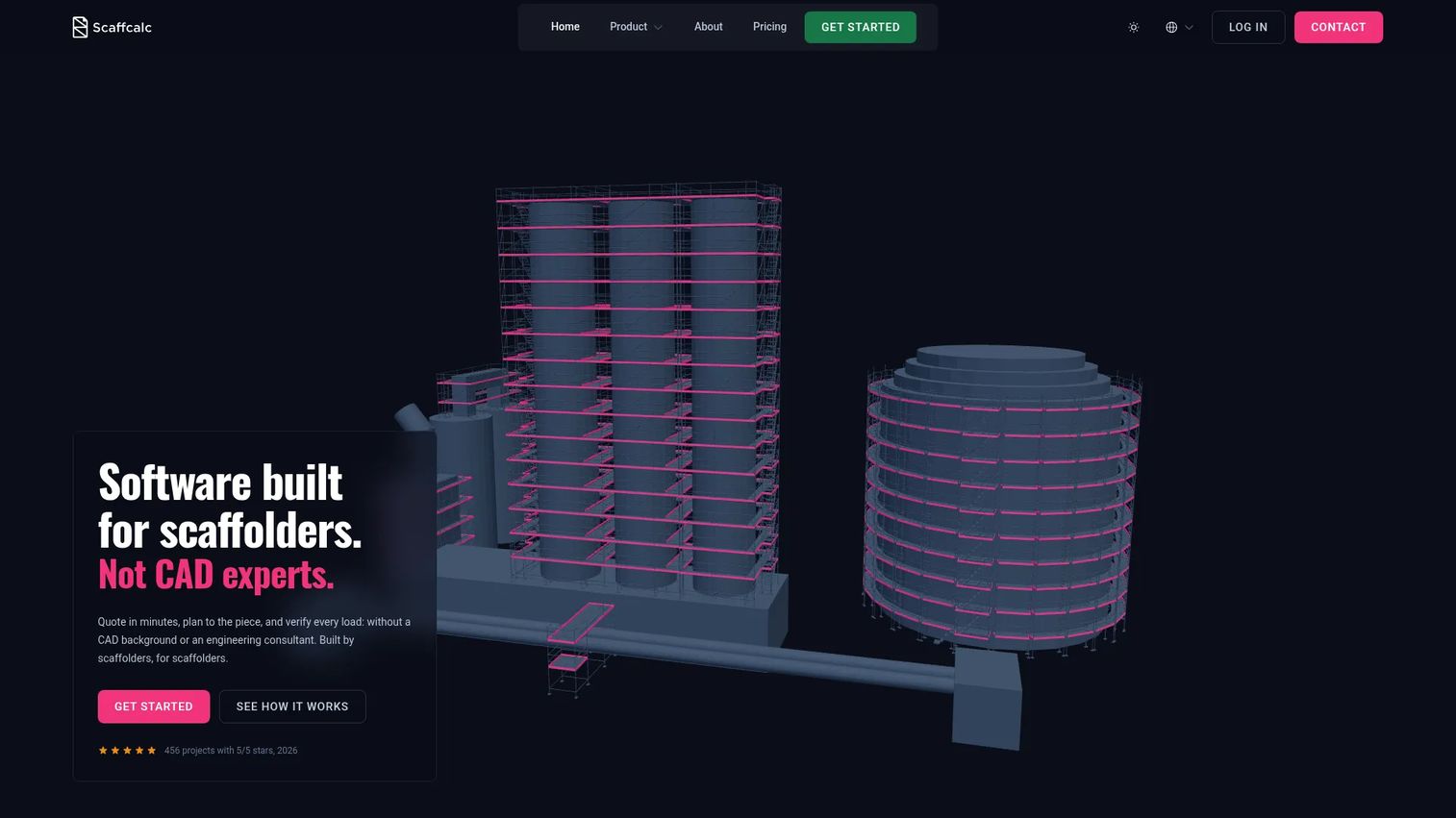The width and height of the screenshot is (1456, 818).
Task: Click the '456 projects with 5/5 stars, 2026' text
Action: point(231,751)
